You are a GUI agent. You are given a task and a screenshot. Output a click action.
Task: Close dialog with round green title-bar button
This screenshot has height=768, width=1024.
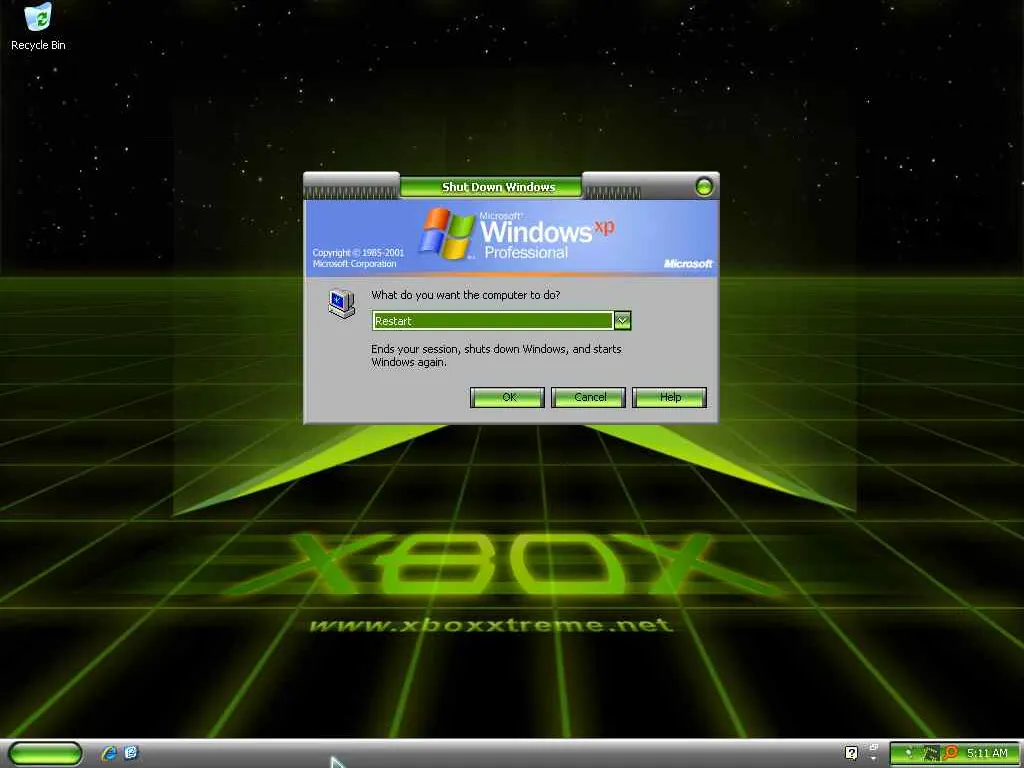(704, 187)
